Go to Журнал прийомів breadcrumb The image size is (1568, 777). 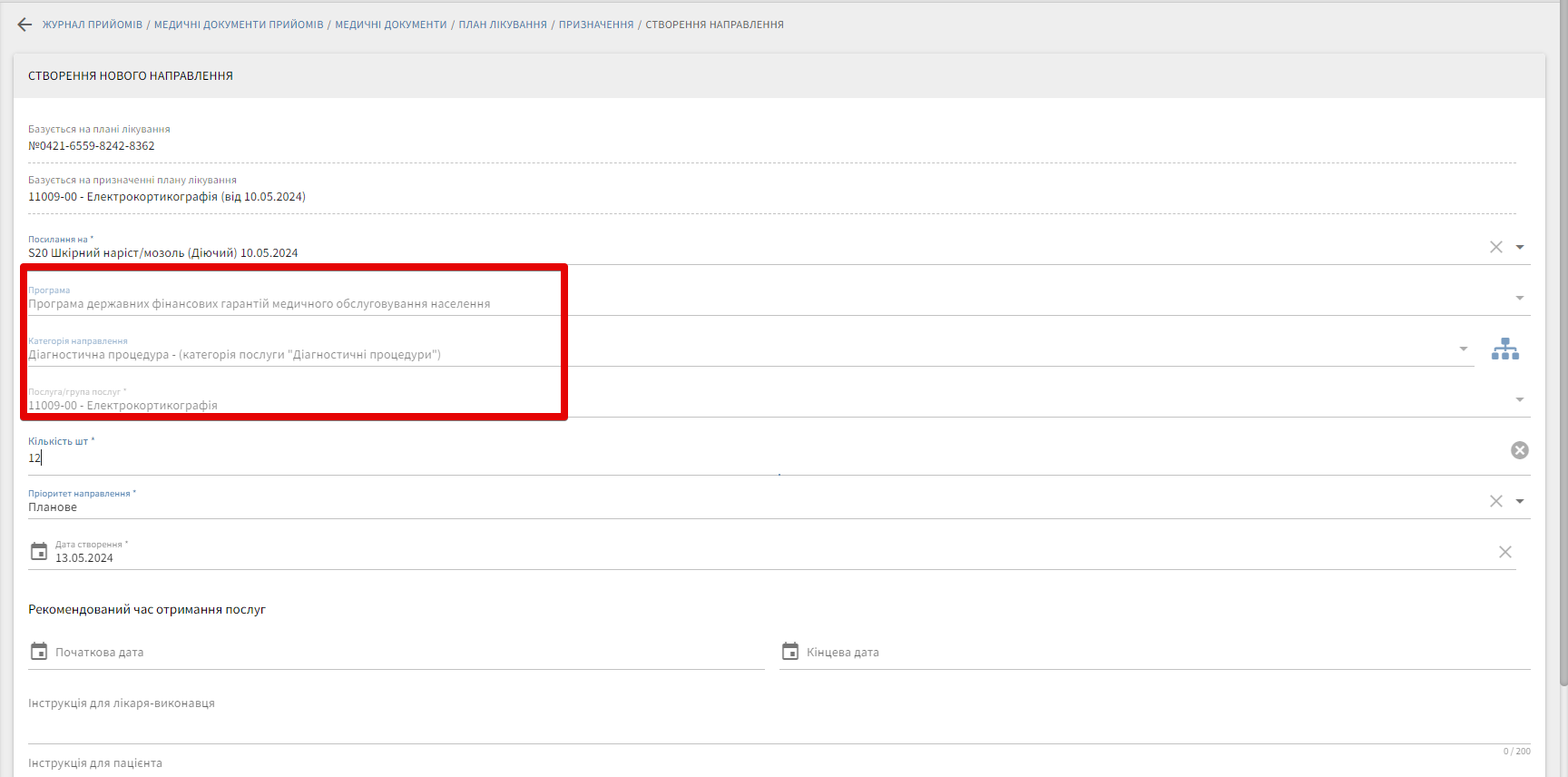click(93, 25)
